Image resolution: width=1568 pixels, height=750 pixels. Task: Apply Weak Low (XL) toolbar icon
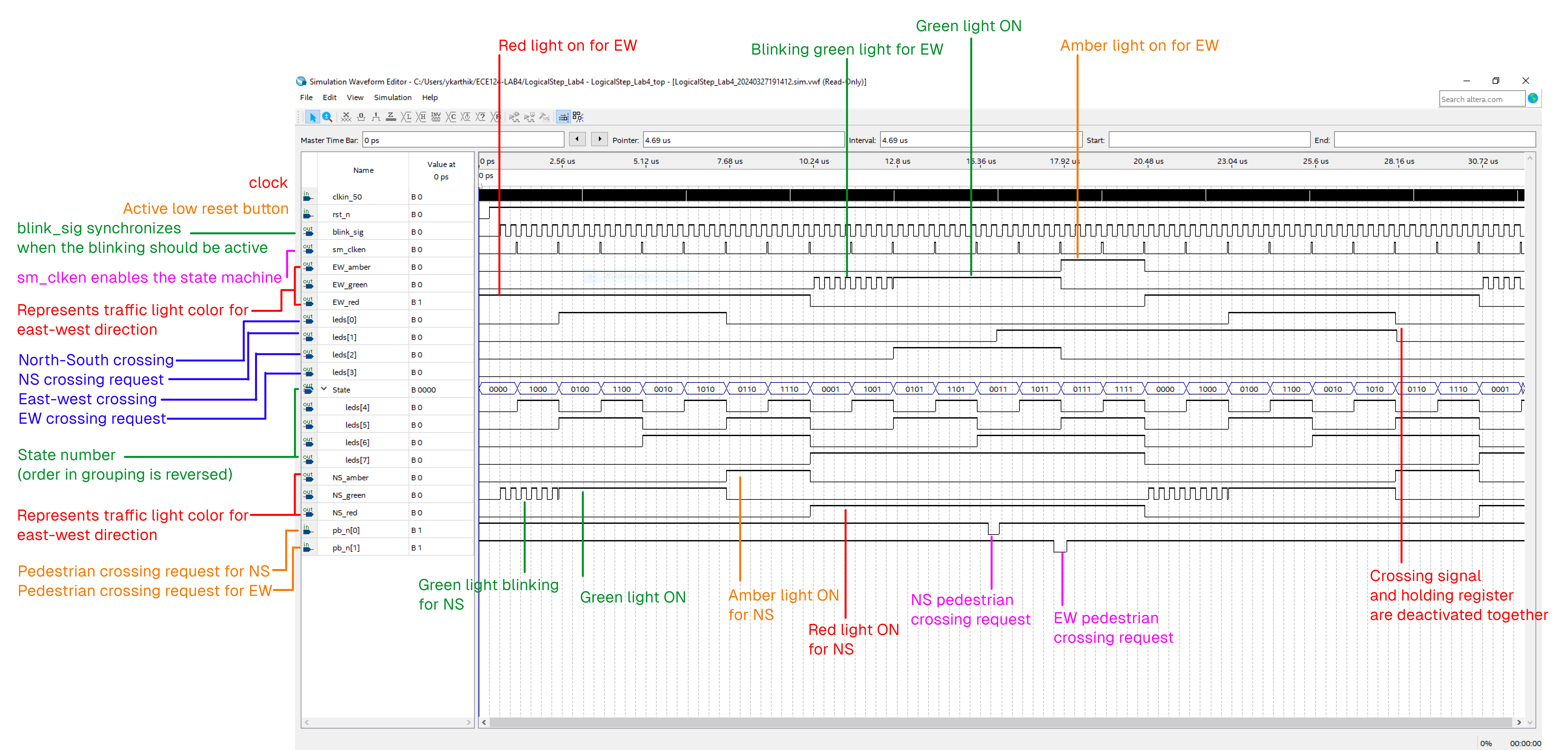tap(406, 117)
